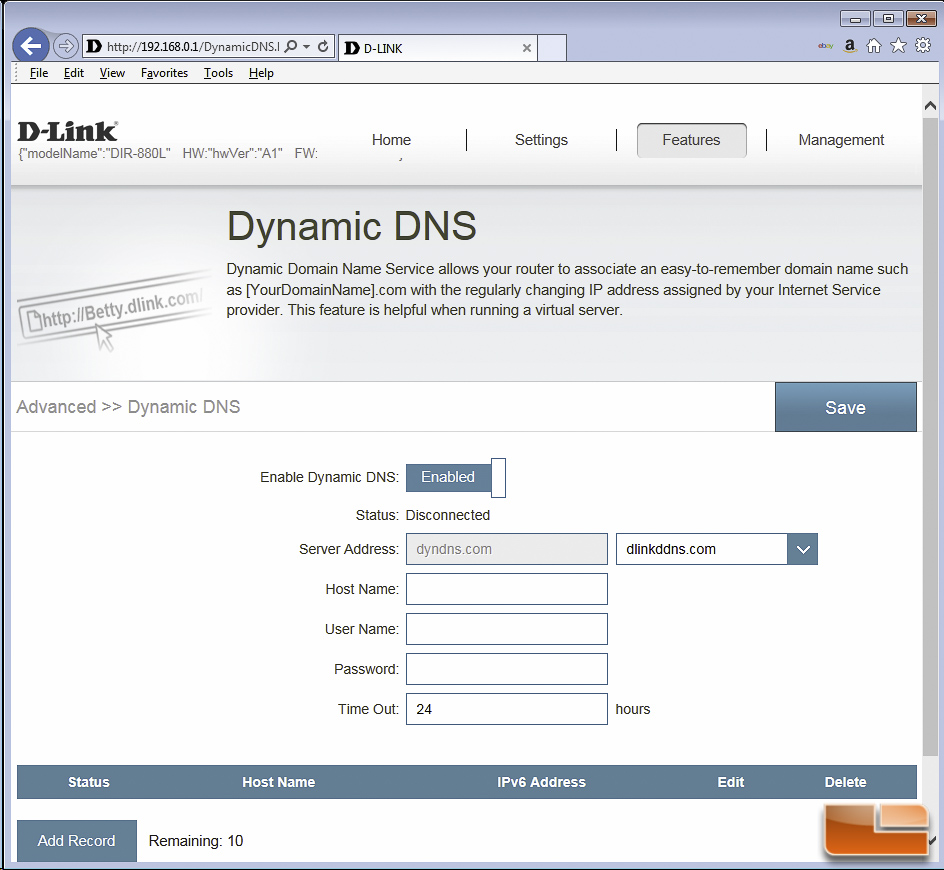Screen dimensions: 944x870
Task: Click the address bar URL field
Action: 191,46
